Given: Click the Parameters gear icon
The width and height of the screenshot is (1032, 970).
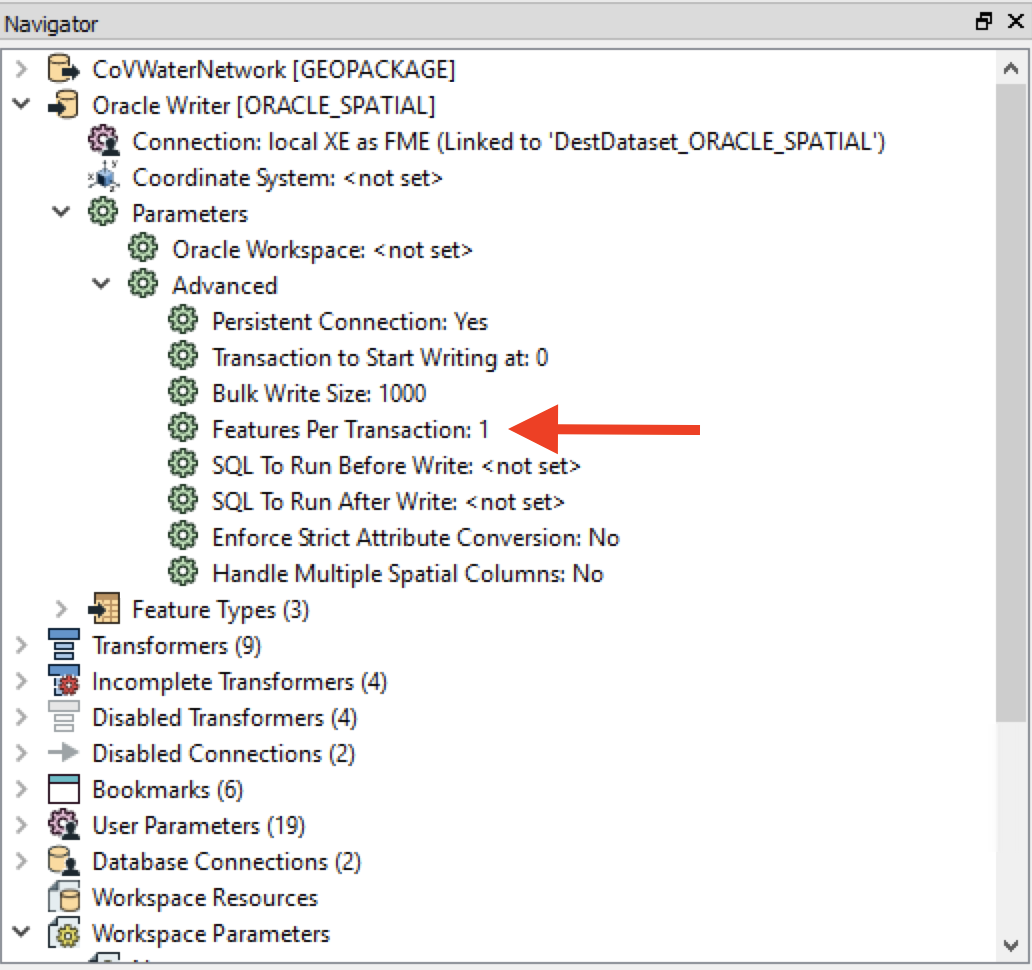Looking at the screenshot, I should tap(103, 213).
